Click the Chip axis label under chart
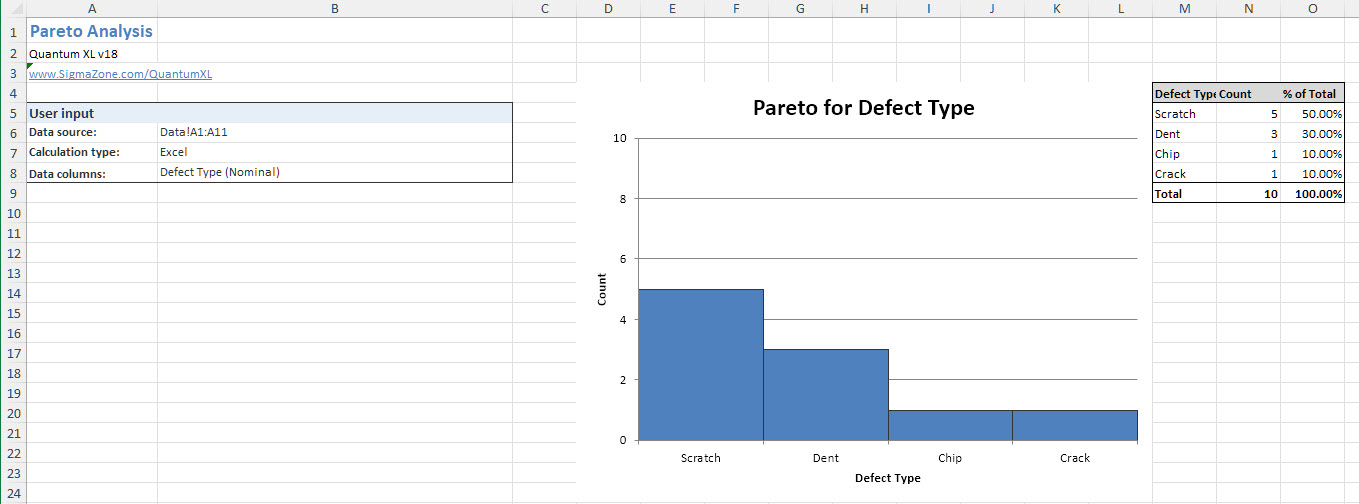 click(x=950, y=458)
